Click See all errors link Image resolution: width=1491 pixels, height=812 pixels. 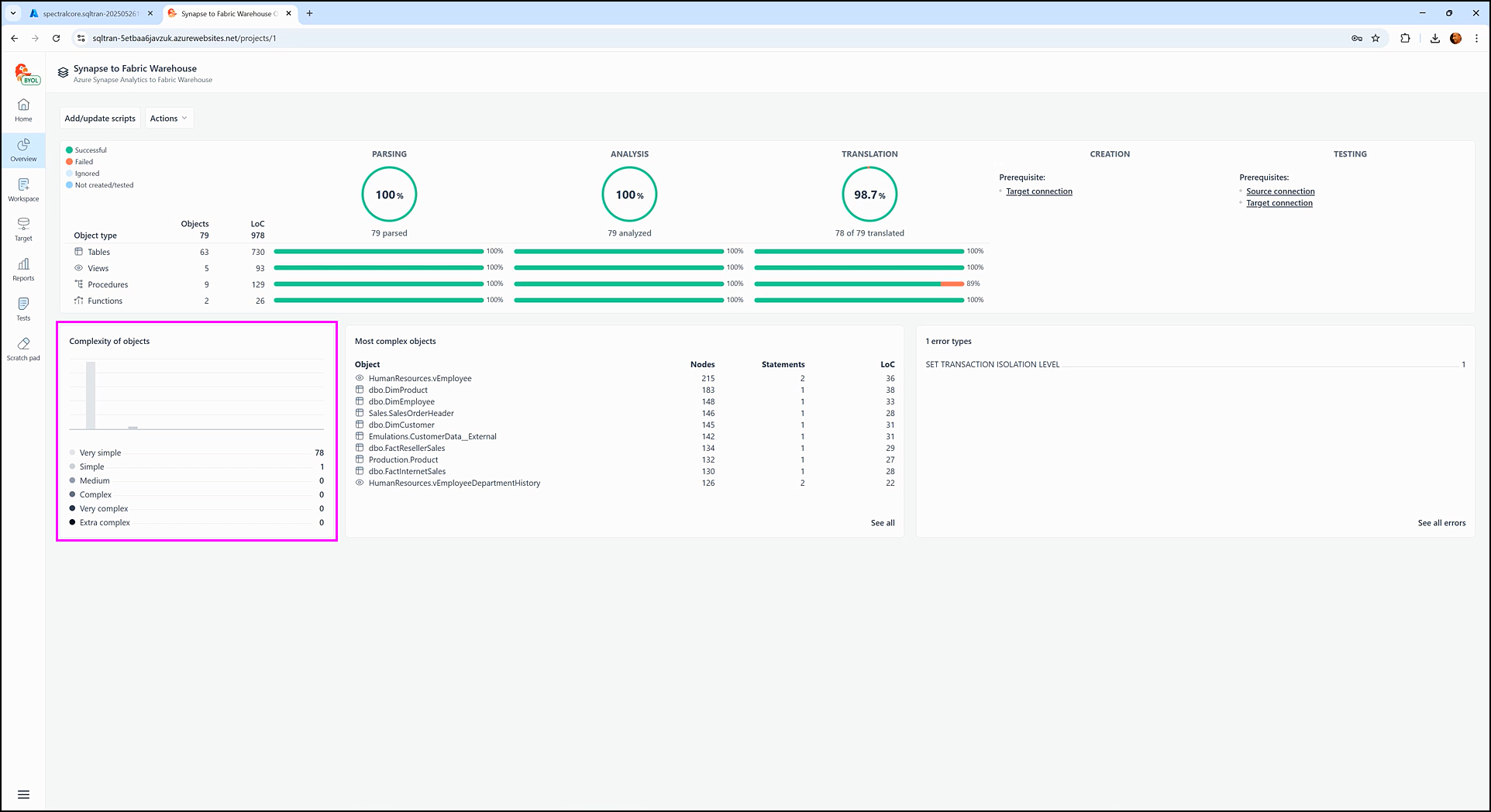point(1441,523)
